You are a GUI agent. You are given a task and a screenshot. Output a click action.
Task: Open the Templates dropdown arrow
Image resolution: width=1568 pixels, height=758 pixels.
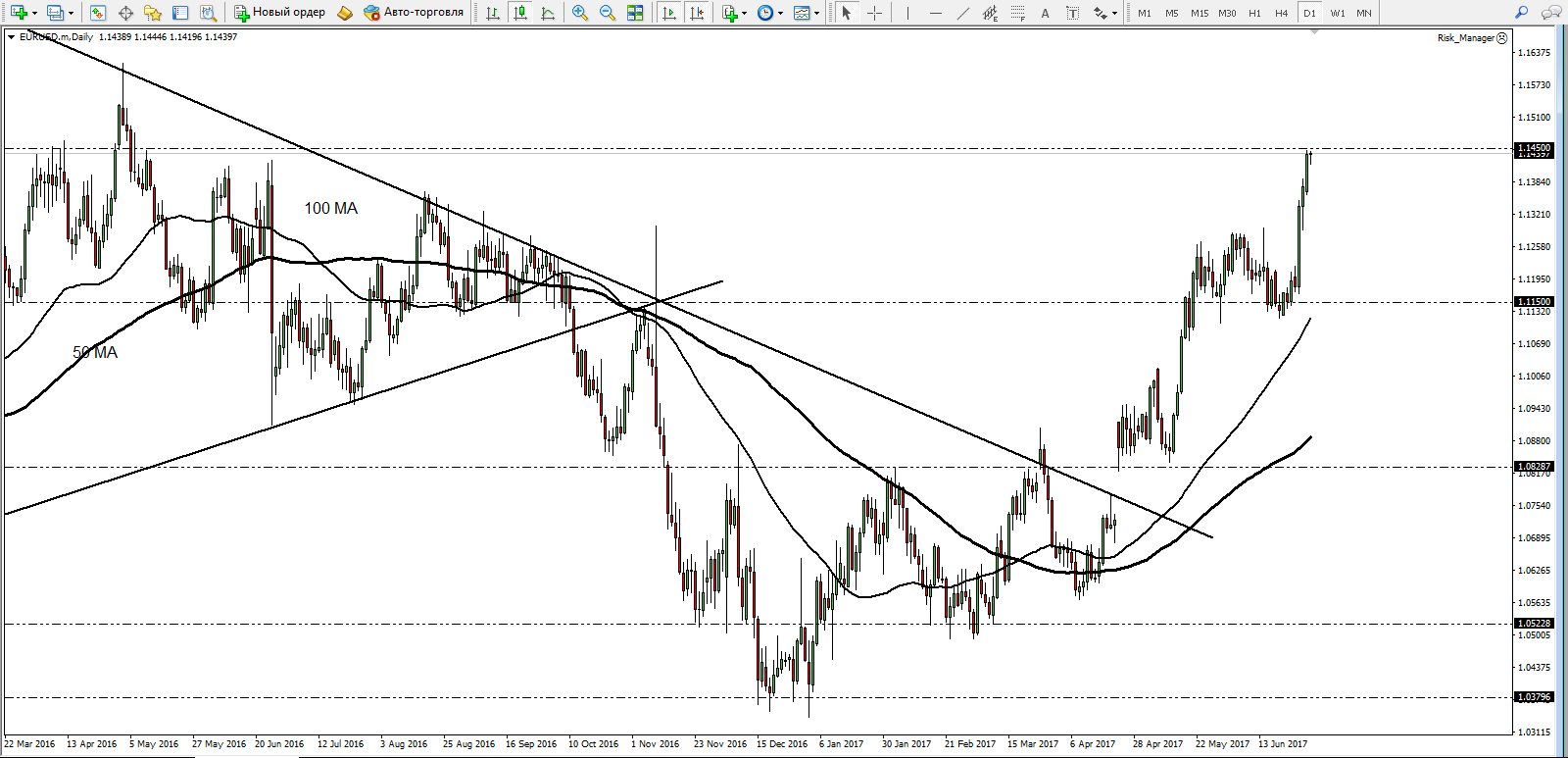pyautogui.click(x=817, y=14)
